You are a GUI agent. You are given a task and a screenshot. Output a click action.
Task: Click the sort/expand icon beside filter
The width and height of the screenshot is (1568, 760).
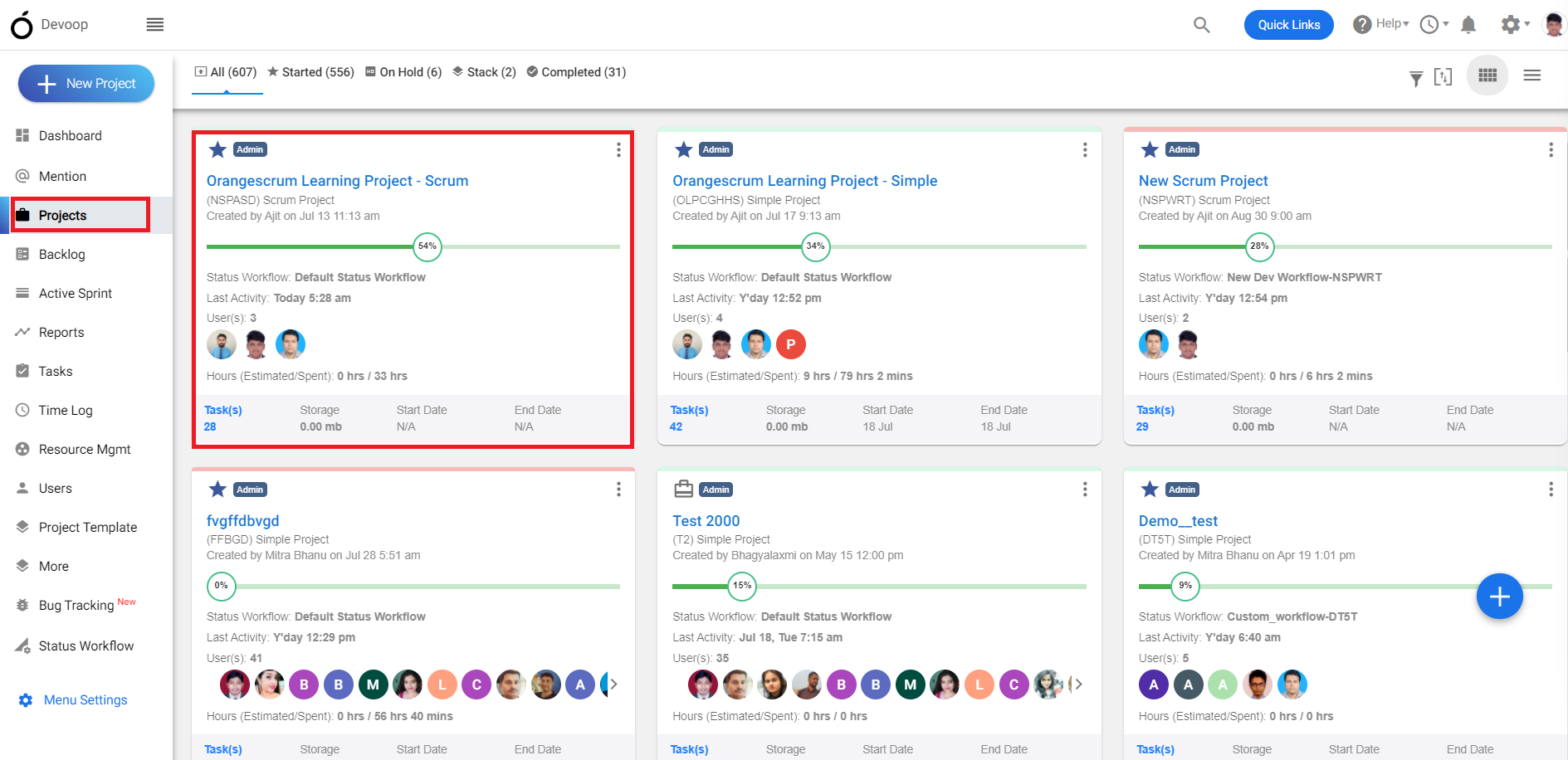pyautogui.click(x=1443, y=76)
